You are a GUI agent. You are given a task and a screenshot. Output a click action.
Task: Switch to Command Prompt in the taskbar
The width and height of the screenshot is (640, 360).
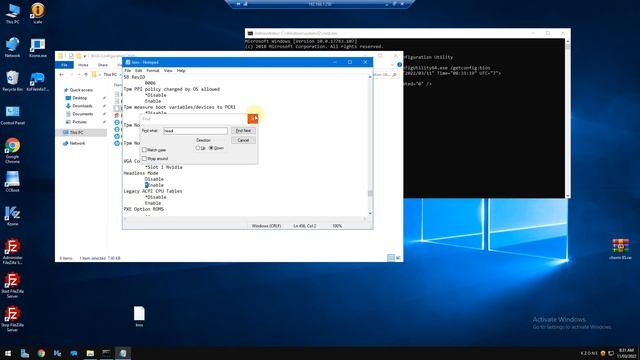(x=107, y=353)
